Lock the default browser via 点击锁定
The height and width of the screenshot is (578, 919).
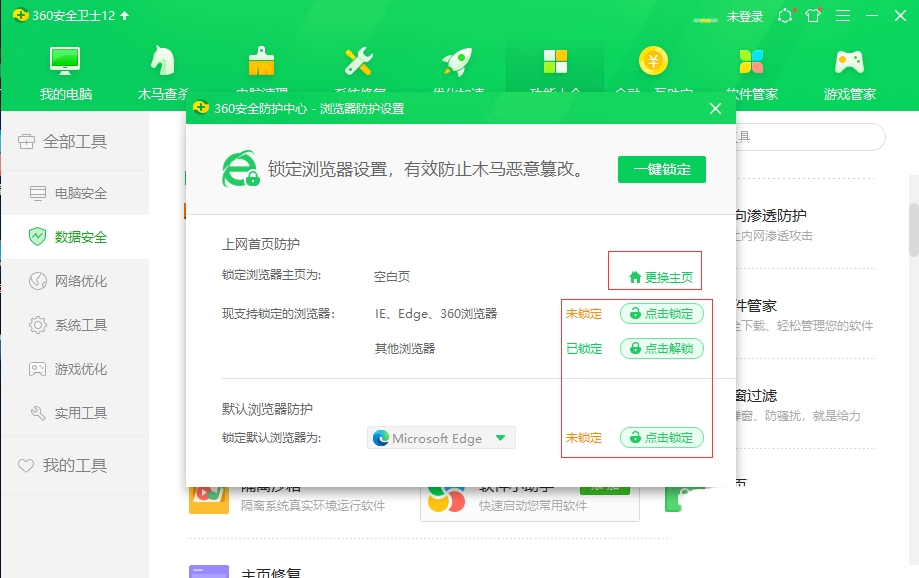[x=662, y=438]
